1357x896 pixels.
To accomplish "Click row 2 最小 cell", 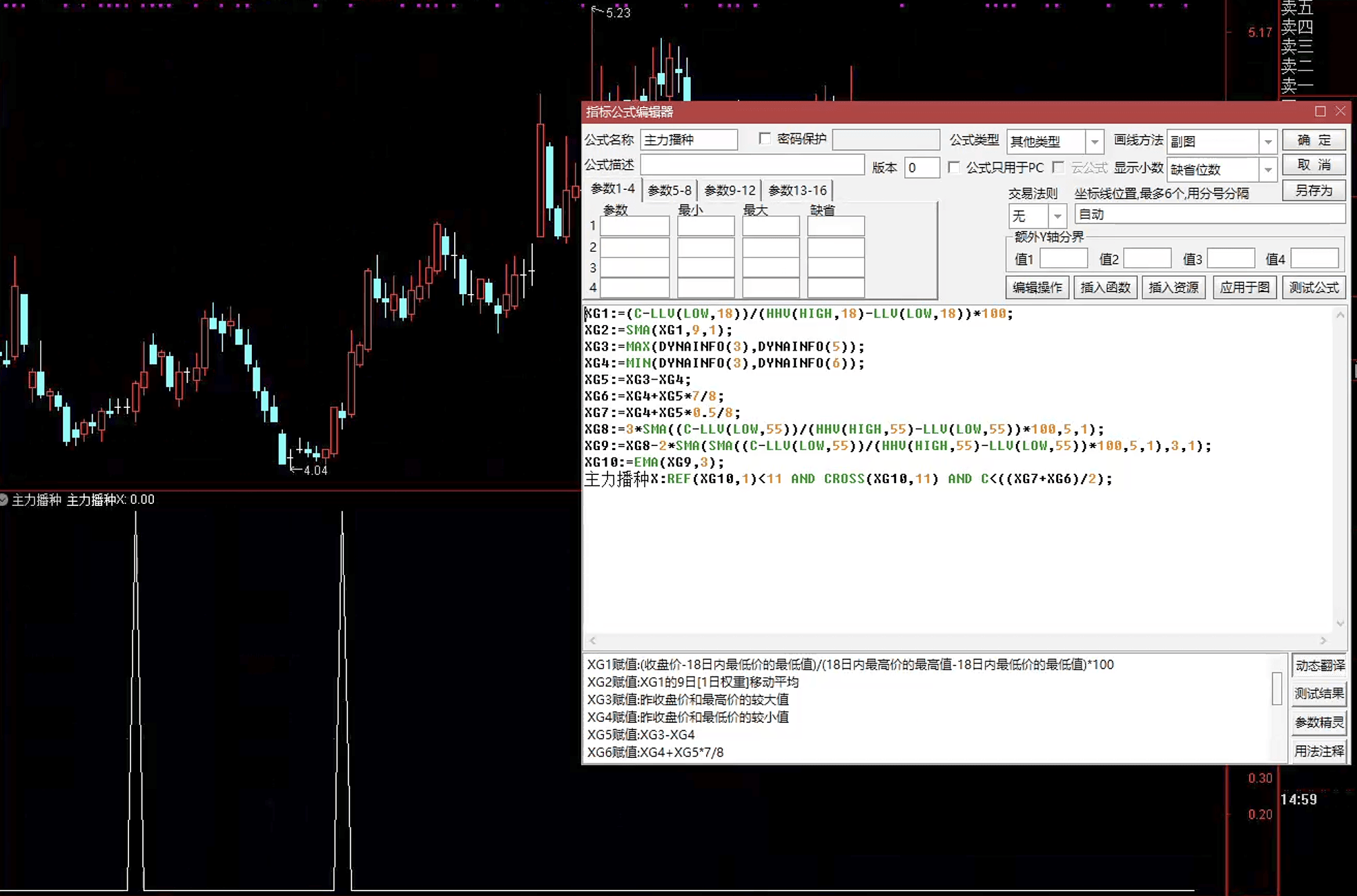I will 705,247.
